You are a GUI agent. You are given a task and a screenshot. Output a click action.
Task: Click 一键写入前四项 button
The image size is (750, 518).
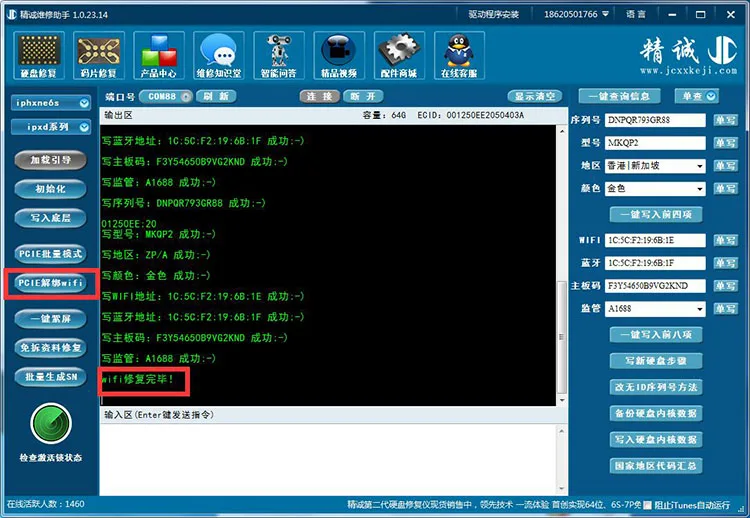pyautogui.click(x=656, y=214)
